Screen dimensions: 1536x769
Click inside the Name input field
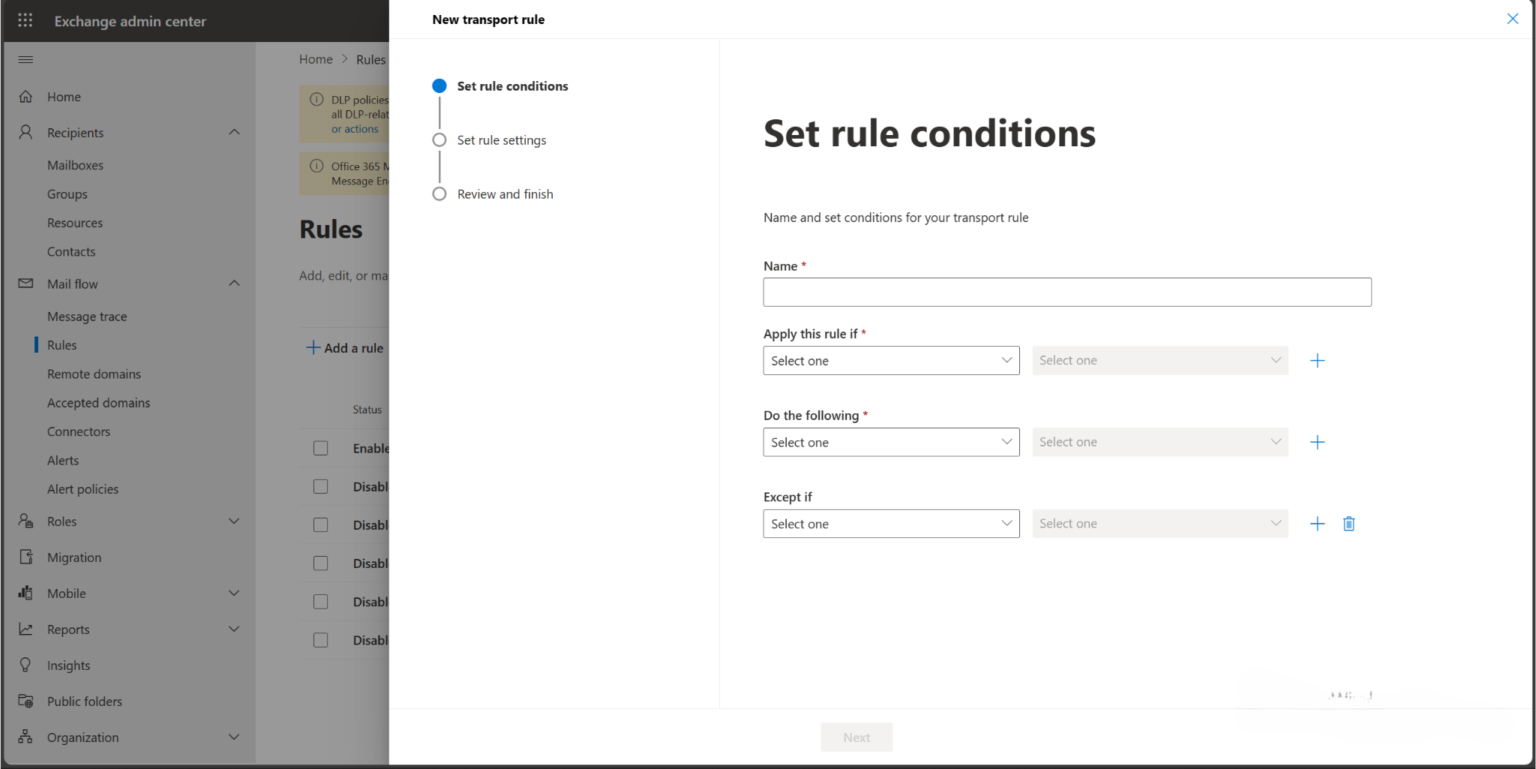click(x=1066, y=291)
